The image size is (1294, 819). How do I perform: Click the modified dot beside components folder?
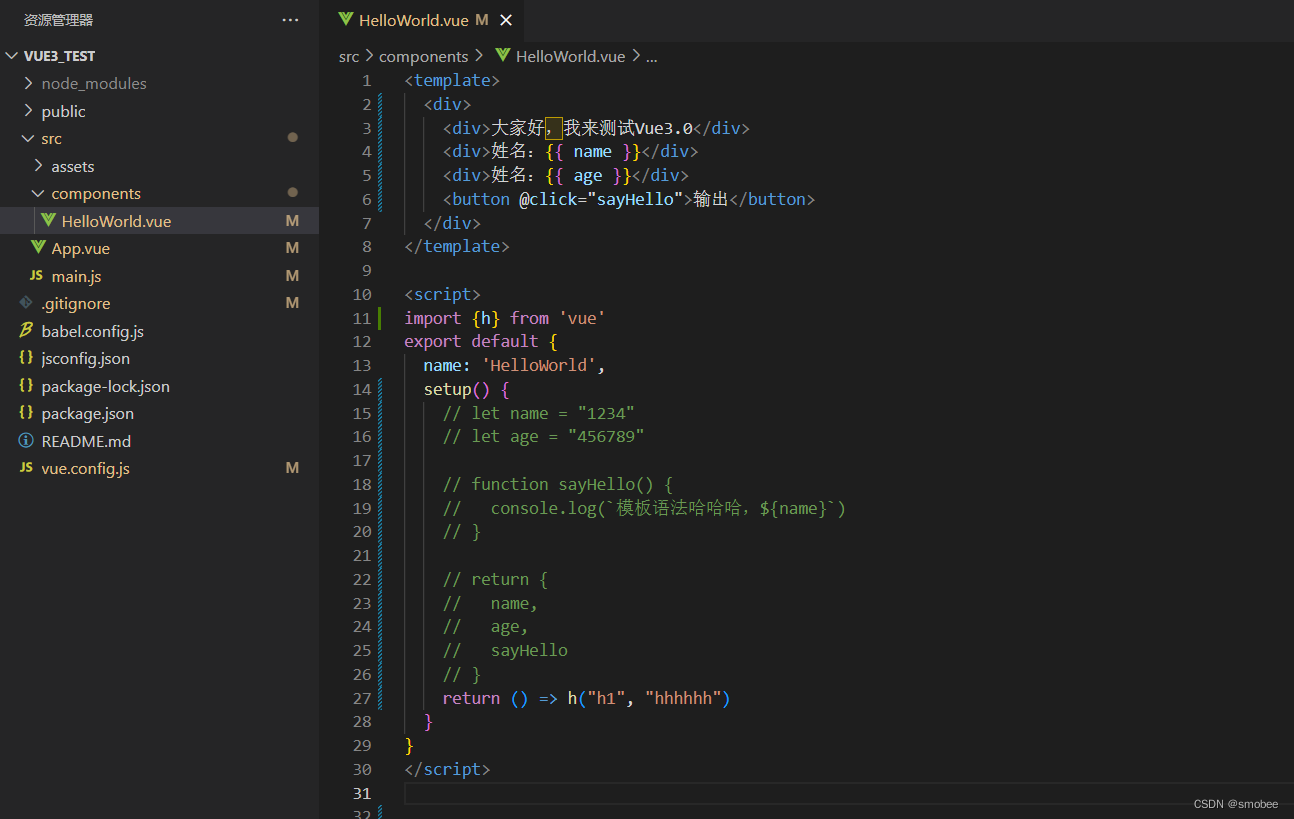point(292,192)
